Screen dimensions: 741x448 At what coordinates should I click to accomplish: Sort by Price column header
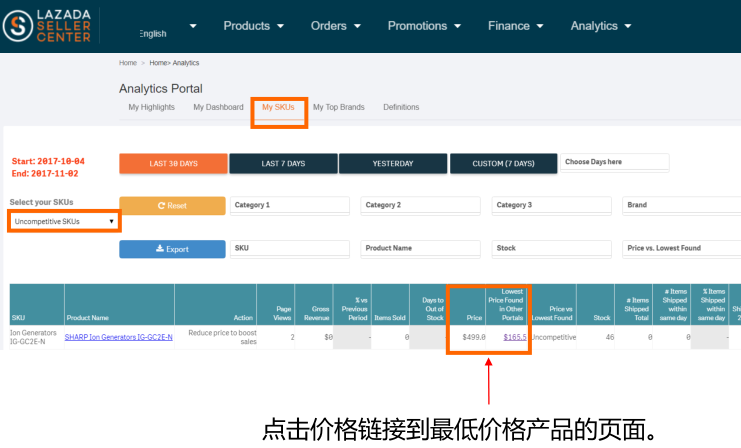tap(467, 304)
